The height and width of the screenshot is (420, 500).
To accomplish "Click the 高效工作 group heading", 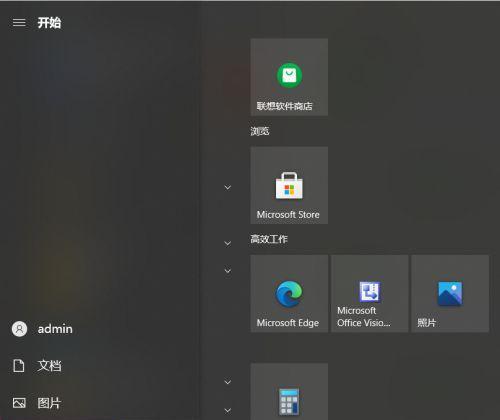I will click(x=269, y=239).
